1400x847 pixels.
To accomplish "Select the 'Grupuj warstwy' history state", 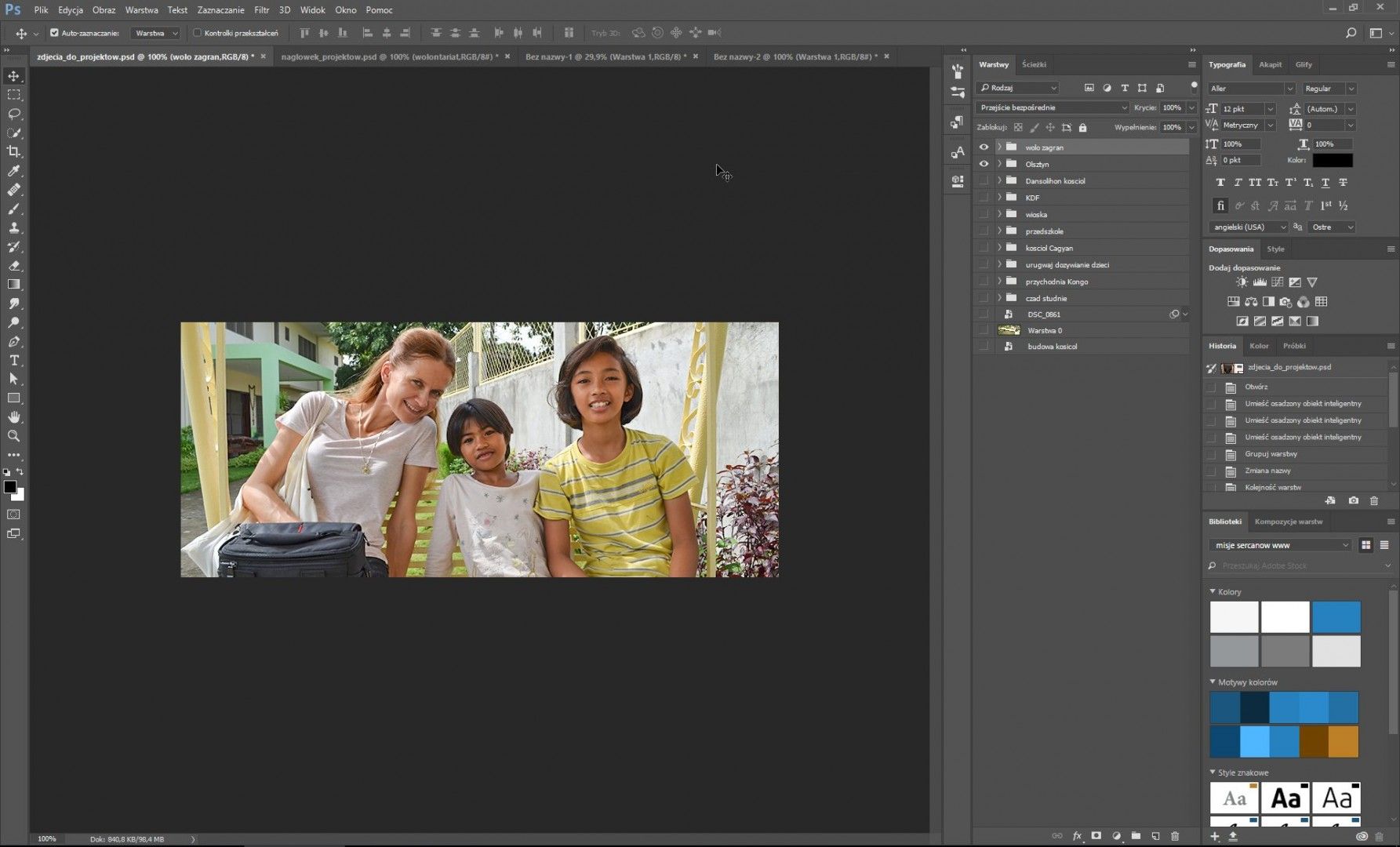I will pos(1271,454).
